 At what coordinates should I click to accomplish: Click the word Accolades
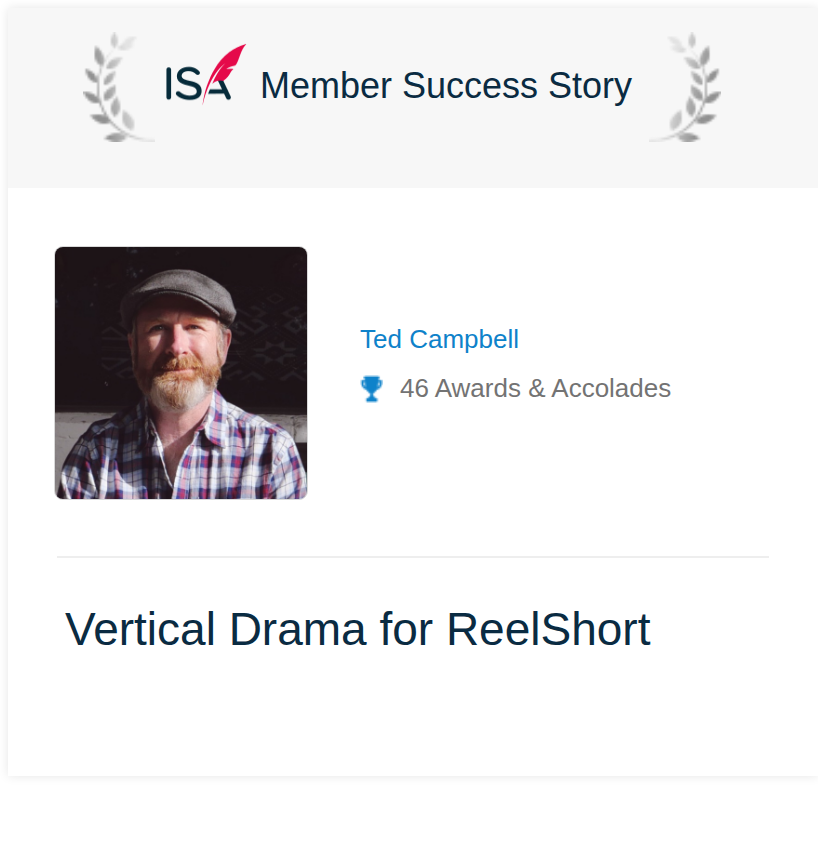[x=611, y=389]
